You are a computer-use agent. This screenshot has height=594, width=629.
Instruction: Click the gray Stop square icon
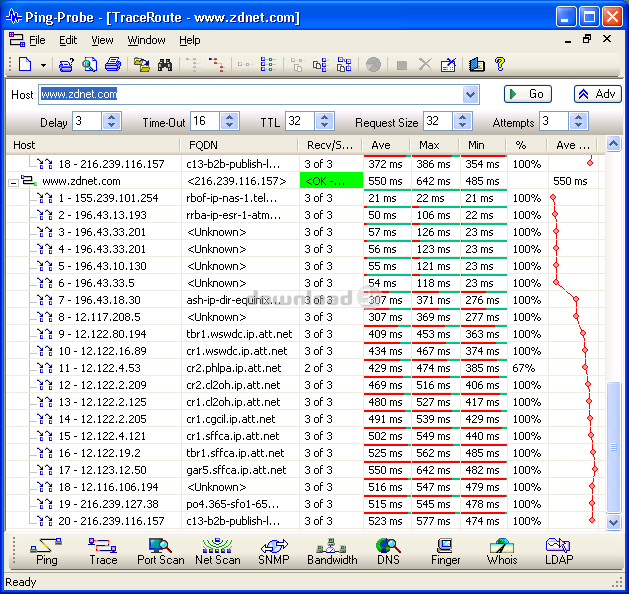click(x=402, y=65)
